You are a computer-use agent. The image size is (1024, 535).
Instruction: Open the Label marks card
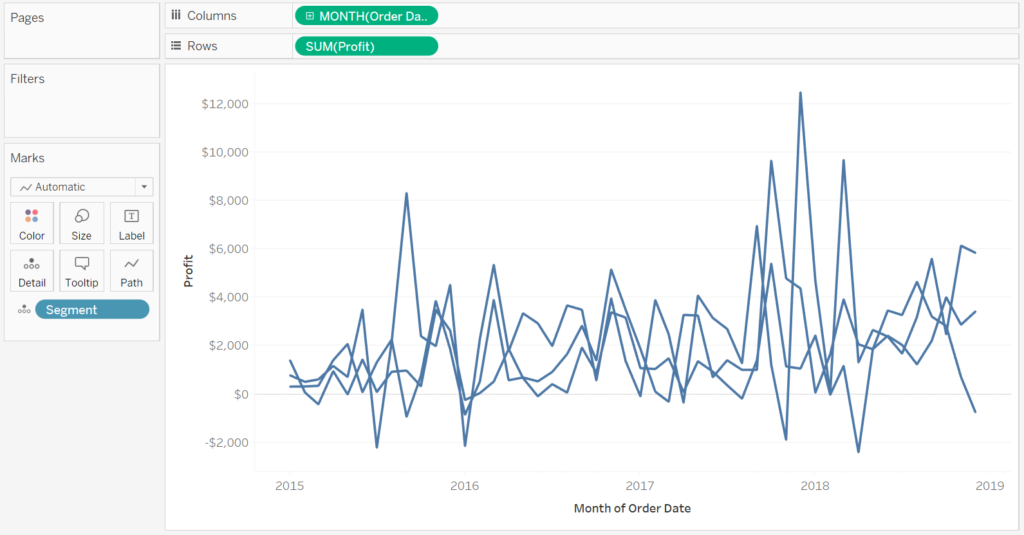click(131, 223)
